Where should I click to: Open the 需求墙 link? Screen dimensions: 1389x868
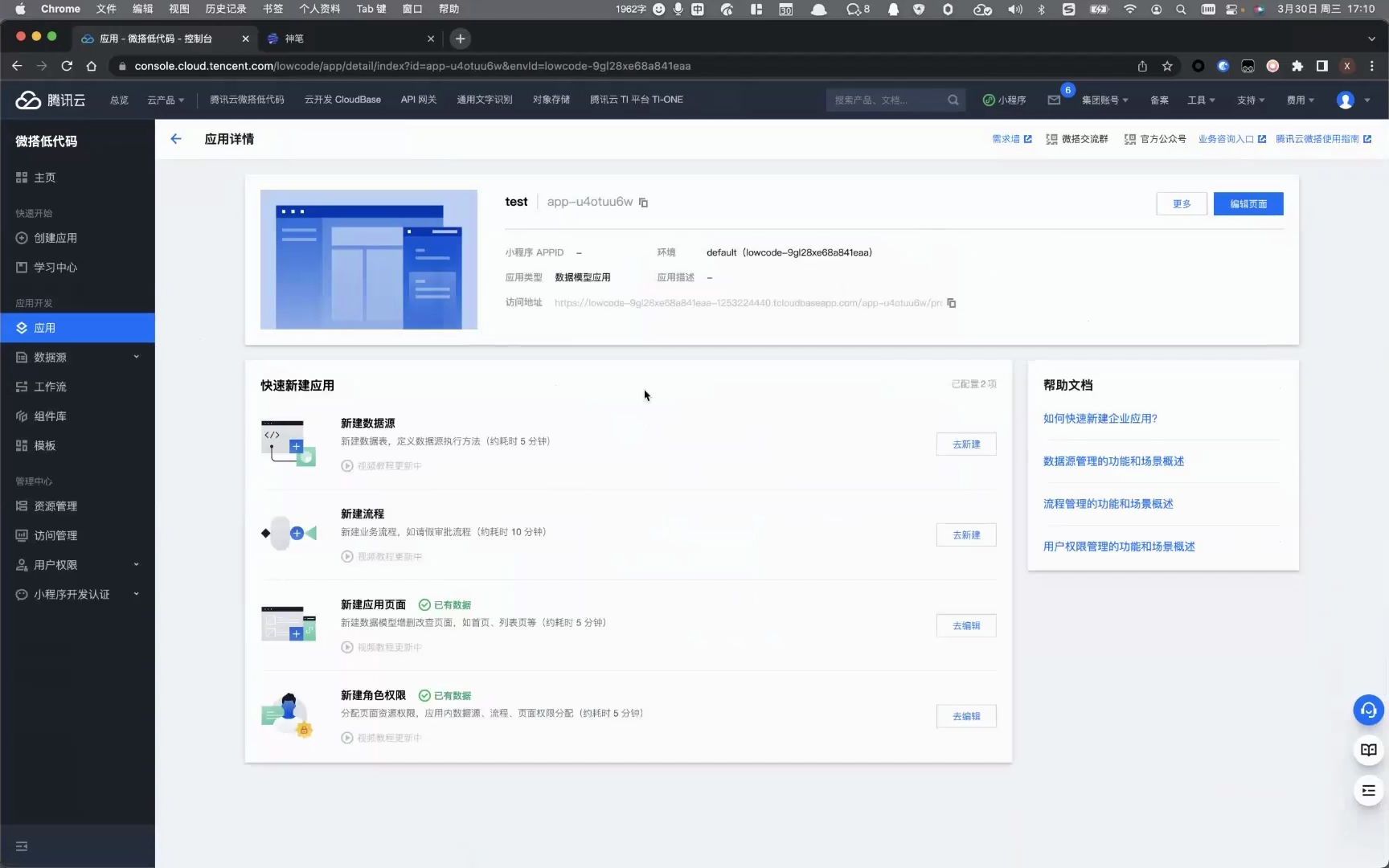[x=1011, y=139]
